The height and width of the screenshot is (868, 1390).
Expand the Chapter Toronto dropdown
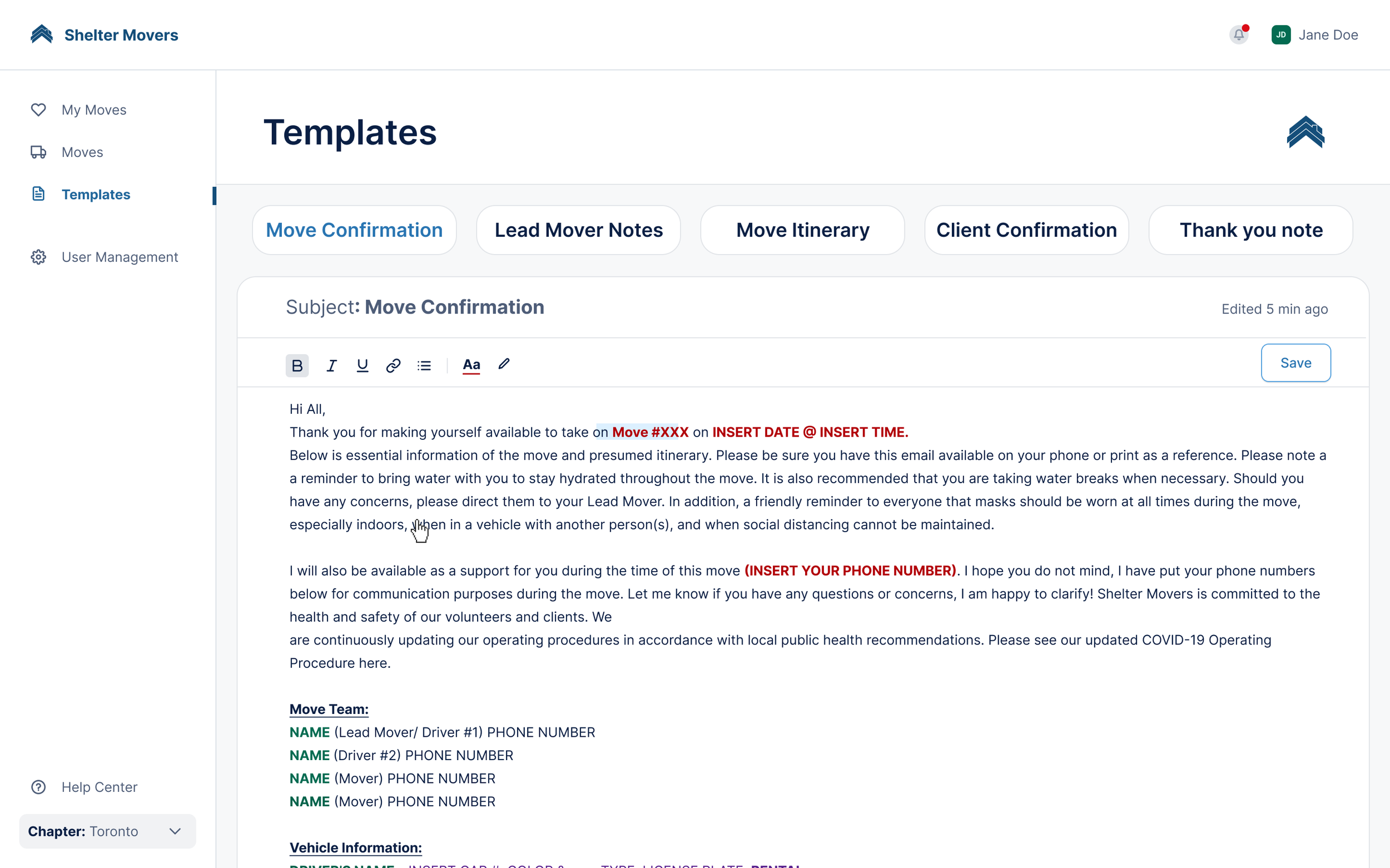[107, 831]
